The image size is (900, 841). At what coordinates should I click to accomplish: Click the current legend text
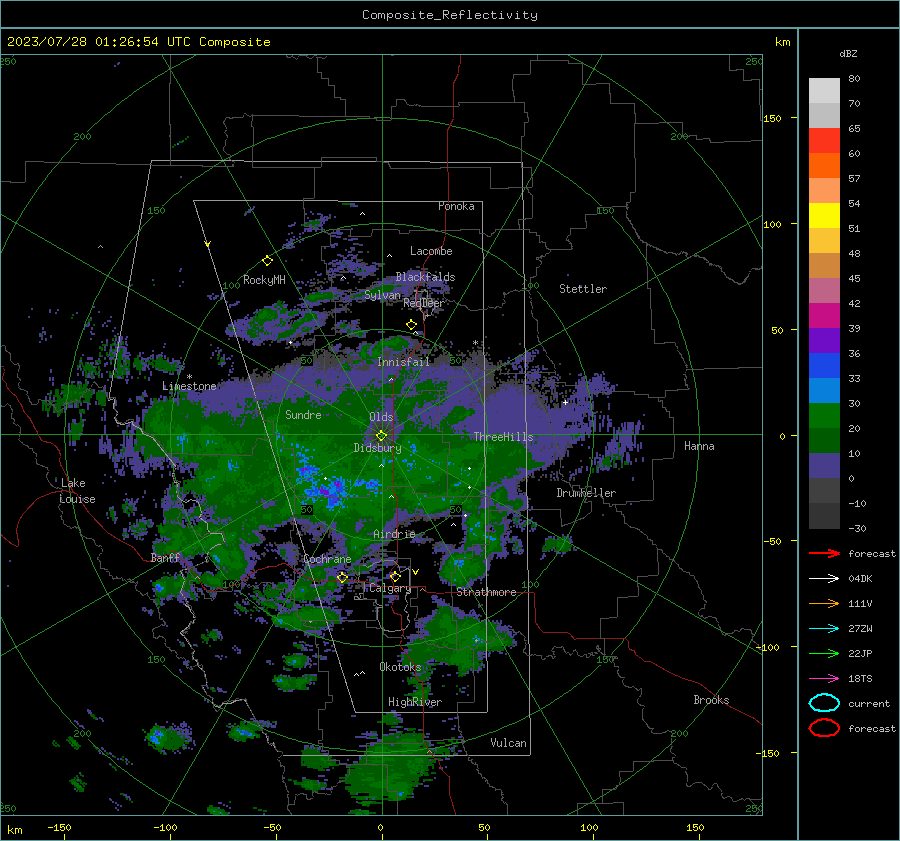click(x=869, y=703)
